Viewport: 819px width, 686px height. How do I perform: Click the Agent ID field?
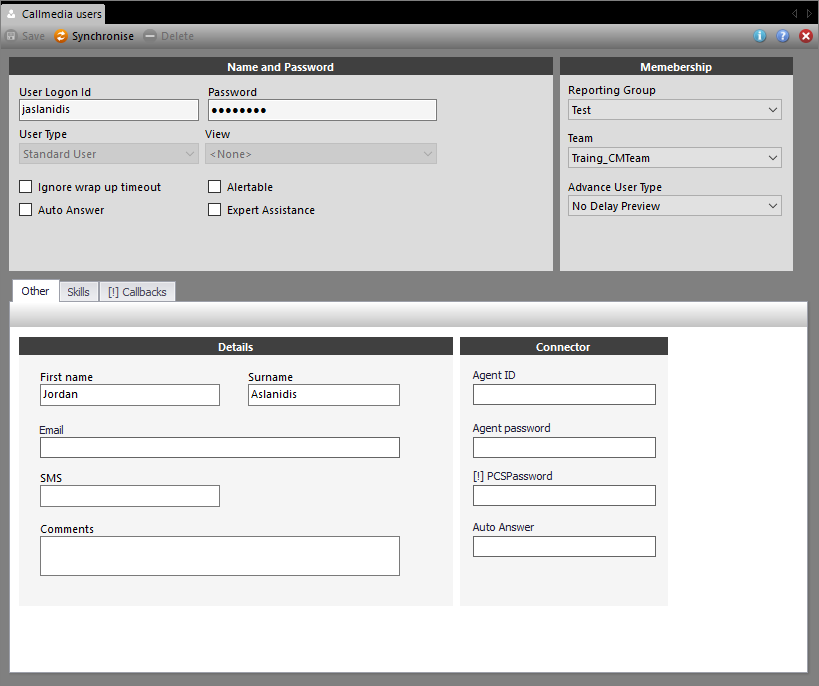pyautogui.click(x=564, y=394)
